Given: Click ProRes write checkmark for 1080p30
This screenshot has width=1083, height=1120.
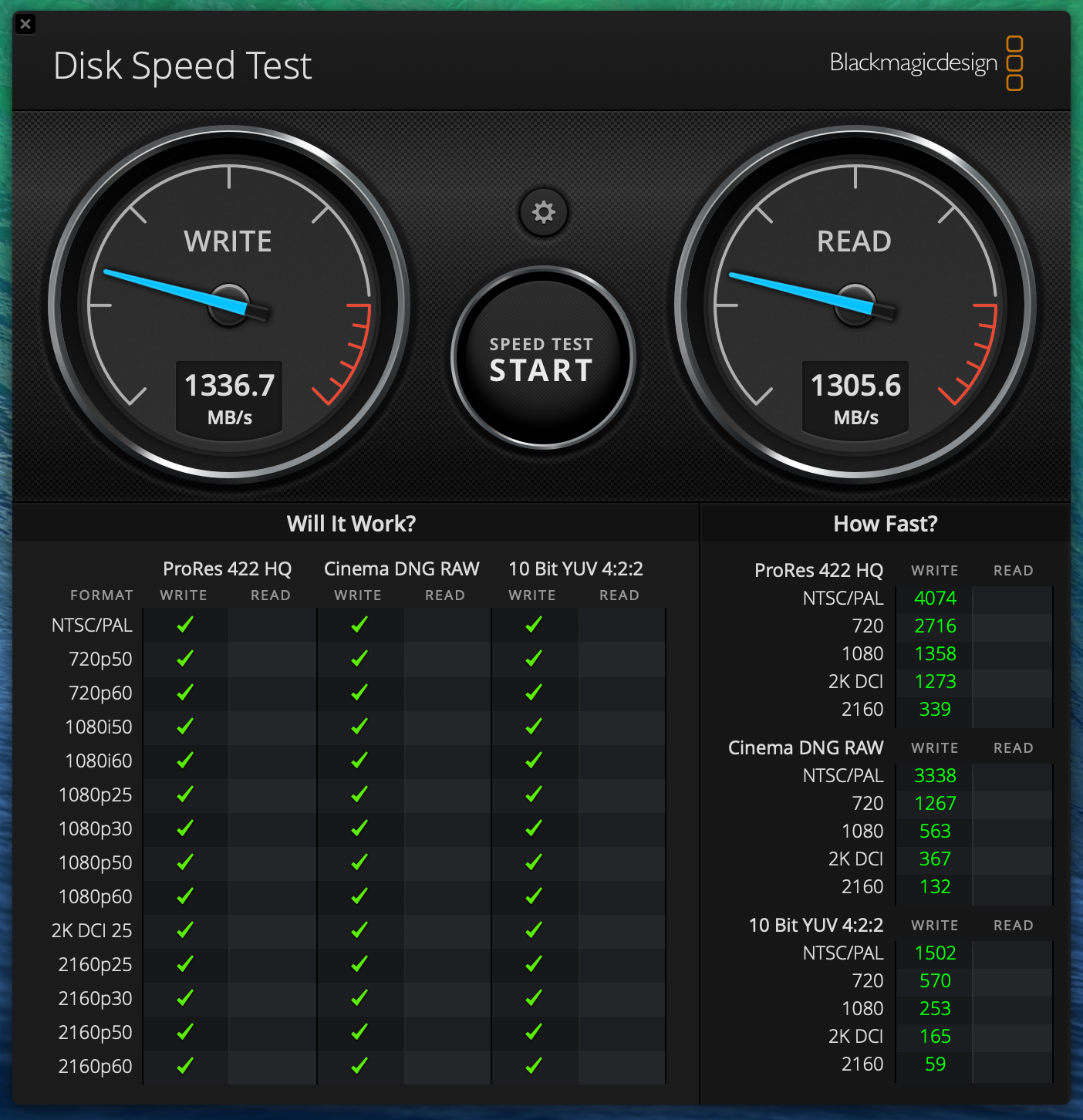Looking at the screenshot, I should click(185, 828).
